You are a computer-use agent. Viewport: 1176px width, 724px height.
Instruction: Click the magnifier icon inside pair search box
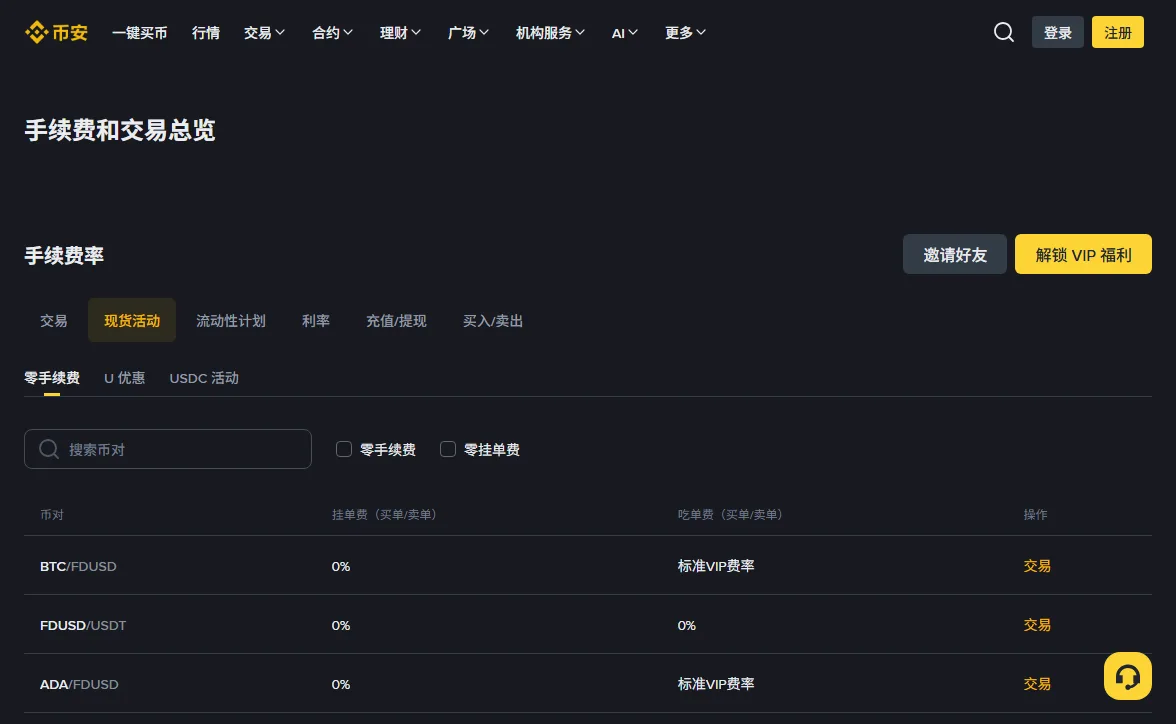point(49,449)
